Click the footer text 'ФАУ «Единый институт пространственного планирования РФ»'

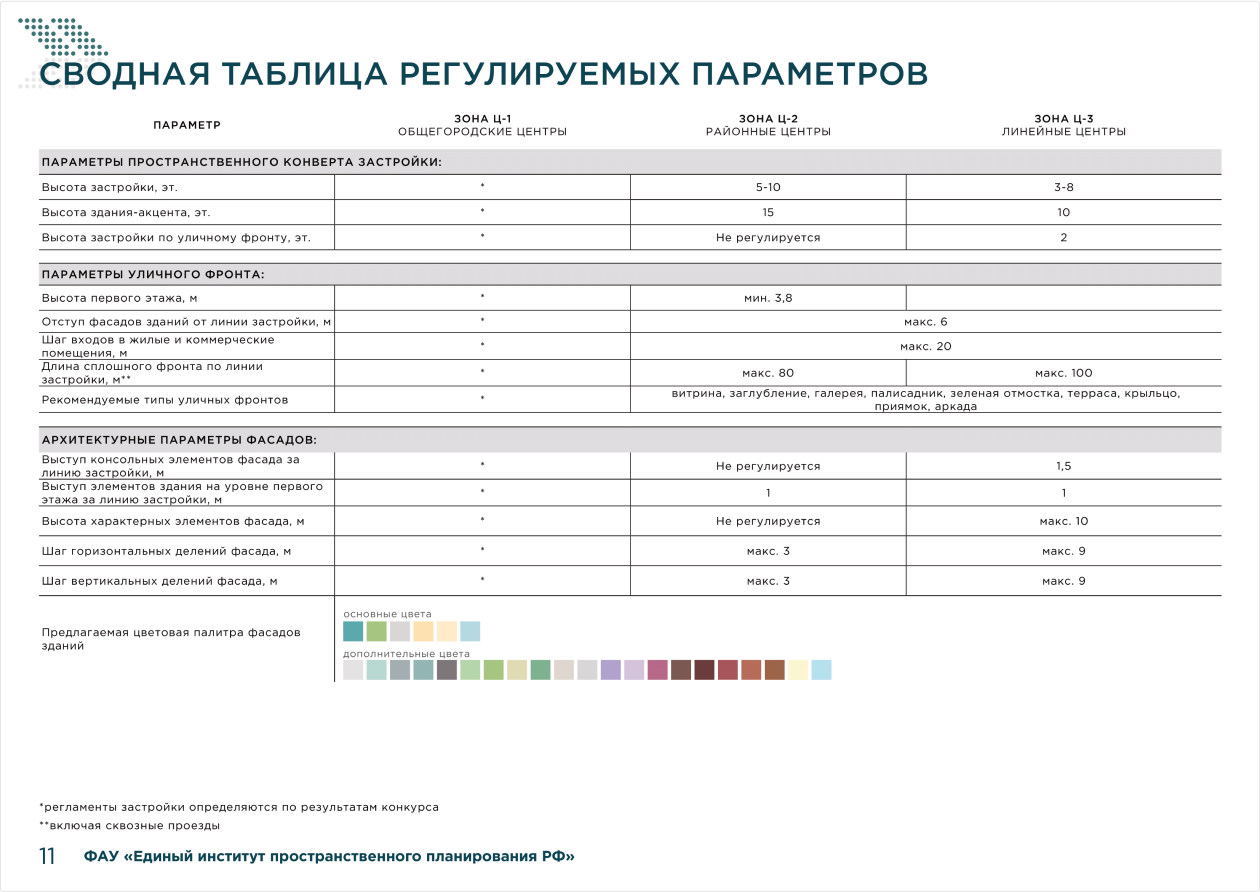tap(329, 857)
